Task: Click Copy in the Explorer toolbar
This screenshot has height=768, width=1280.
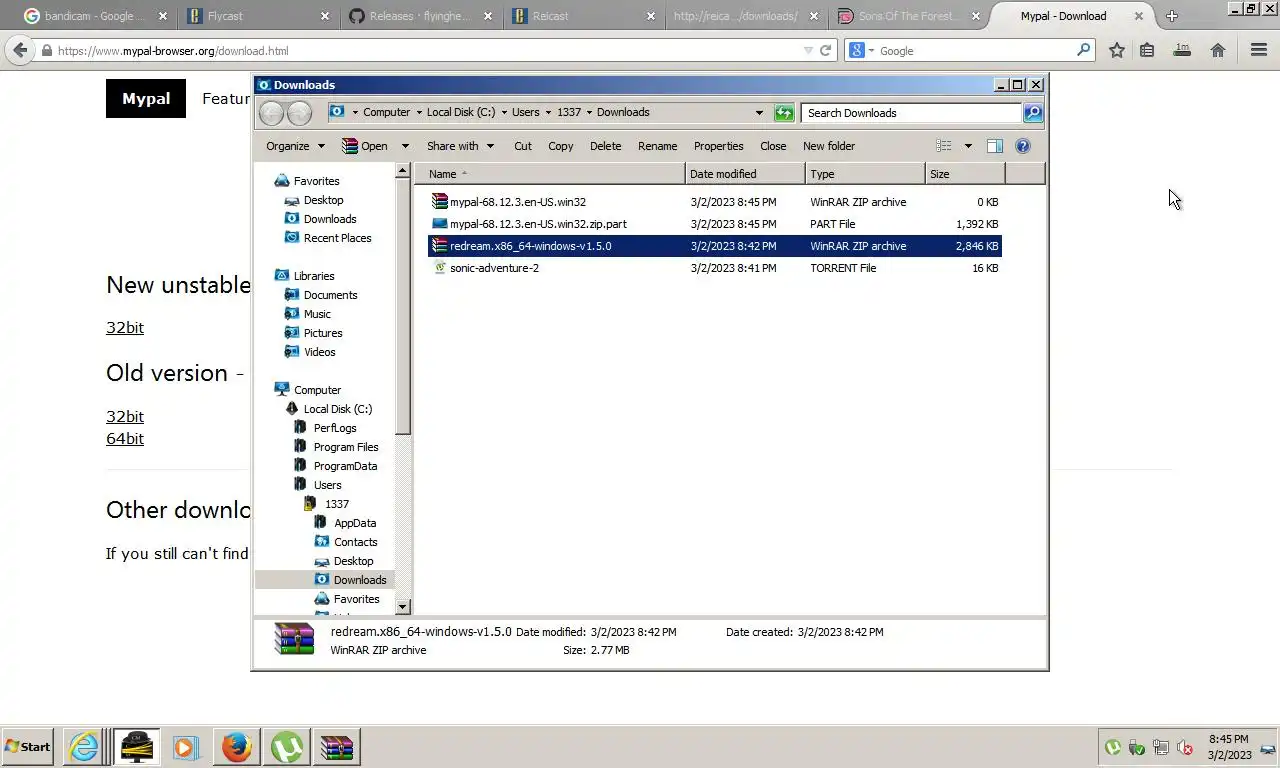Action: tap(561, 146)
